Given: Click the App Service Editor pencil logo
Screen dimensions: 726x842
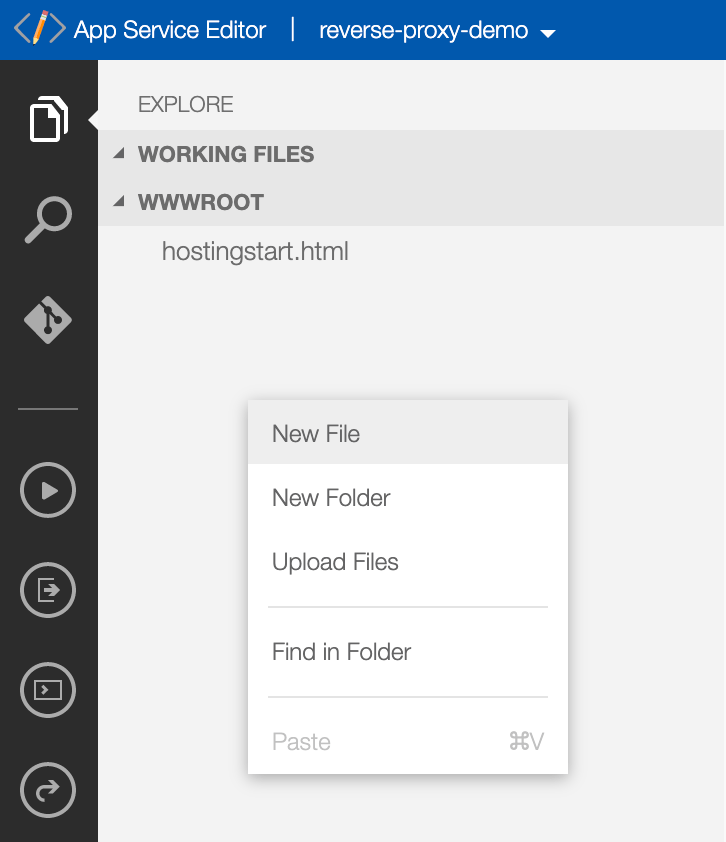Looking at the screenshot, I should click(x=39, y=29).
